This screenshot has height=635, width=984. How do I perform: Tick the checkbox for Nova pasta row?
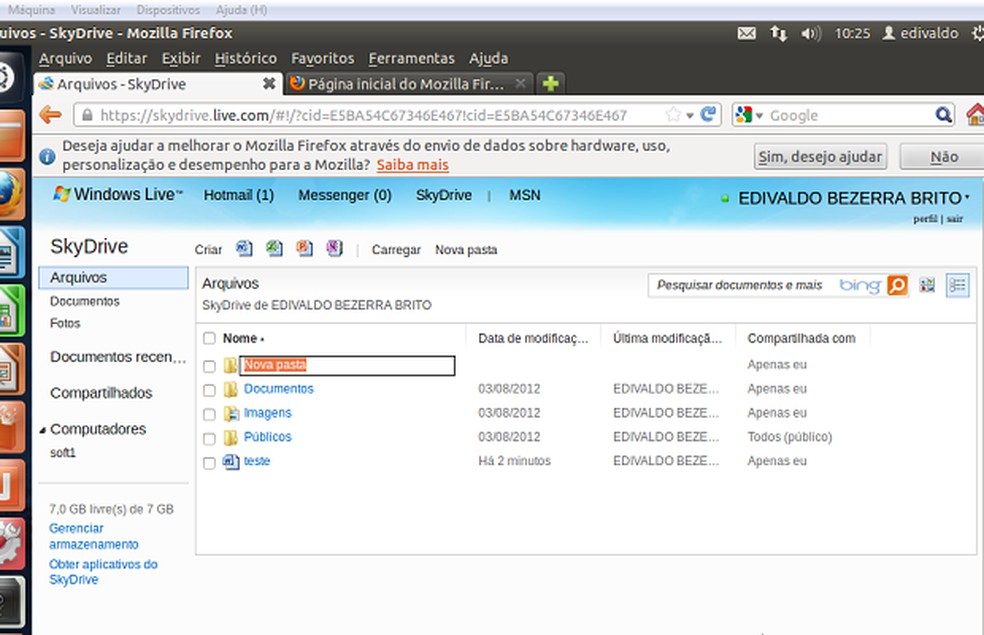209,366
